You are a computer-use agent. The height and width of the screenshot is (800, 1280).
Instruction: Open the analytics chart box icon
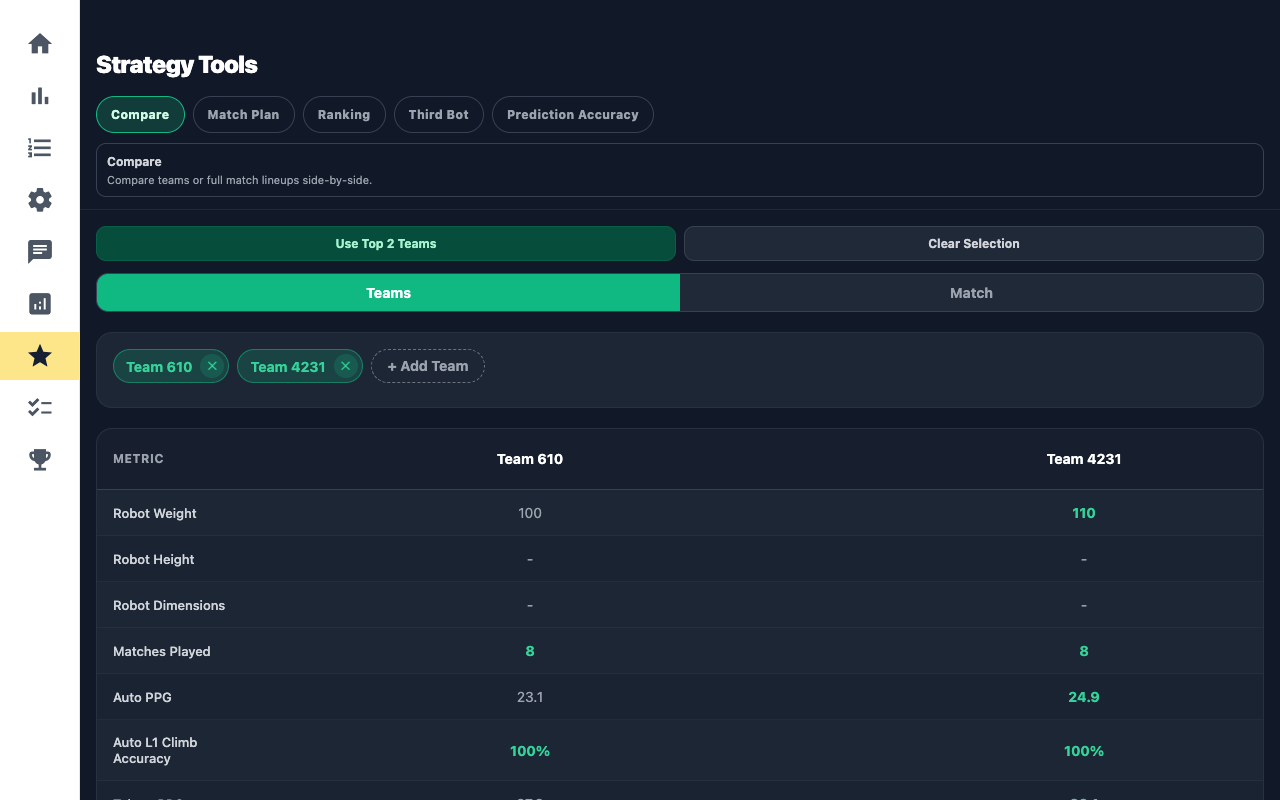click(x=40, y=304)
